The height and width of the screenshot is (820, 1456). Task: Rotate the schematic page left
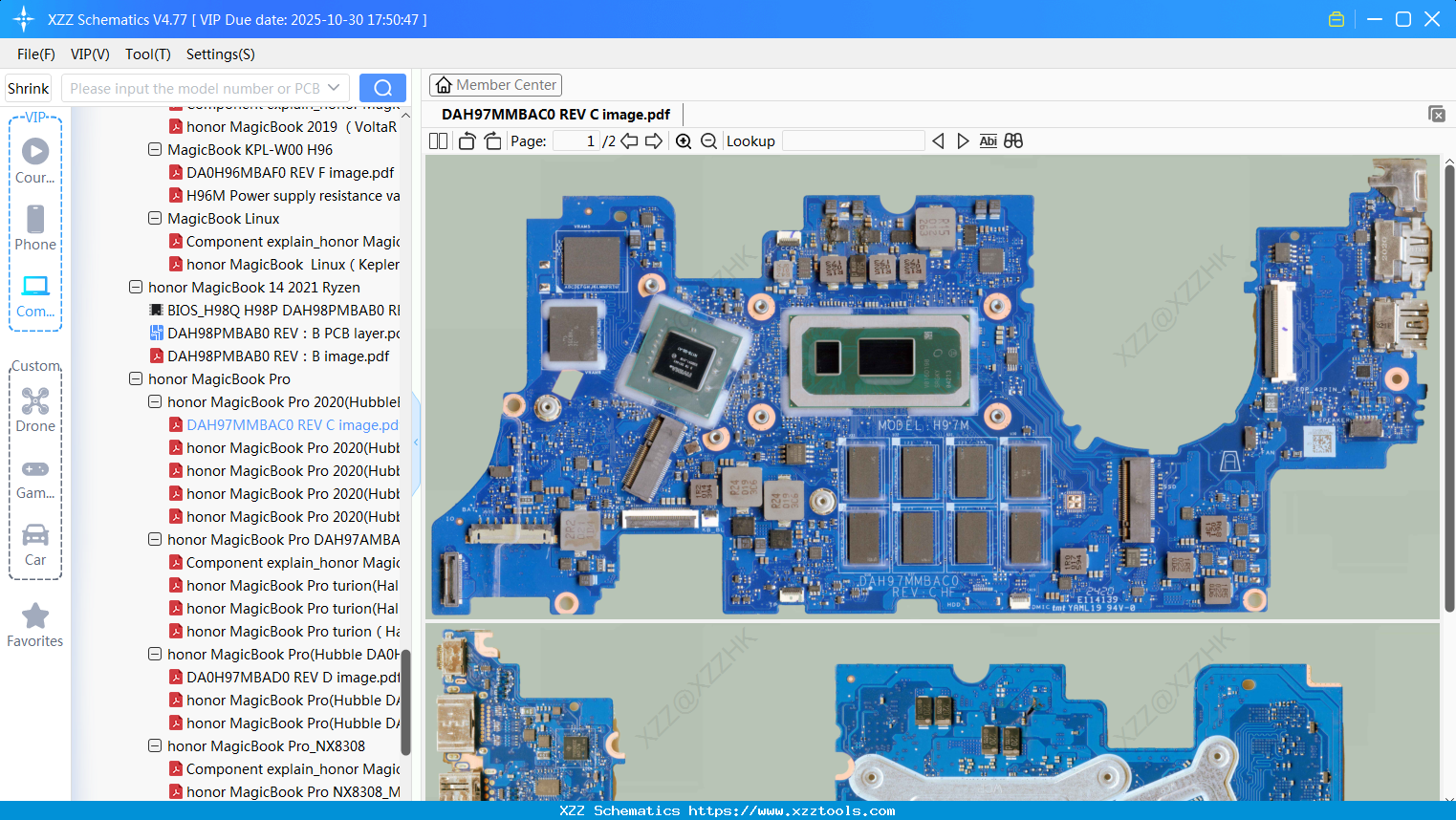coord(466,140)
